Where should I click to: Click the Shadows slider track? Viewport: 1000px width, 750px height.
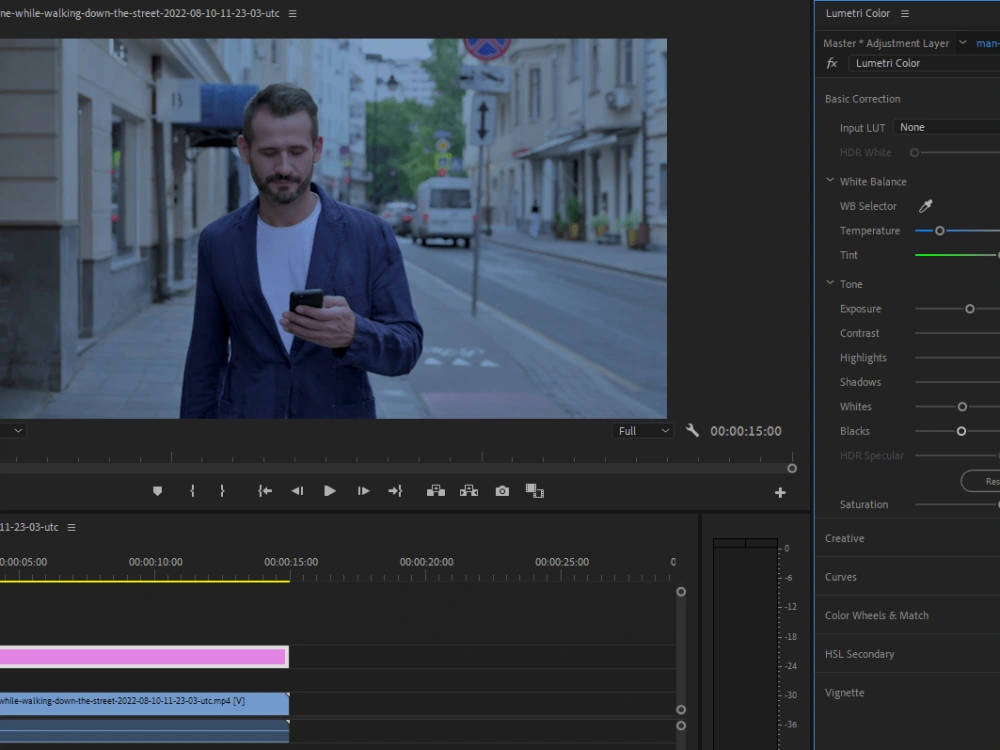coord(957,382)
